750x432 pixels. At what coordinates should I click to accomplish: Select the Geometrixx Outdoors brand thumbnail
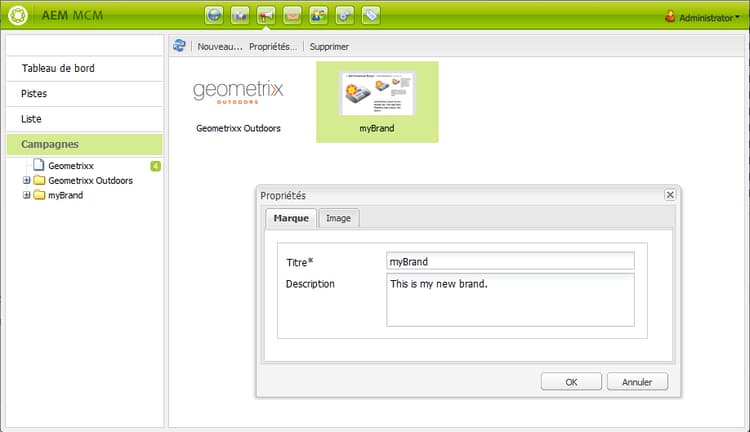coord(238,91)
